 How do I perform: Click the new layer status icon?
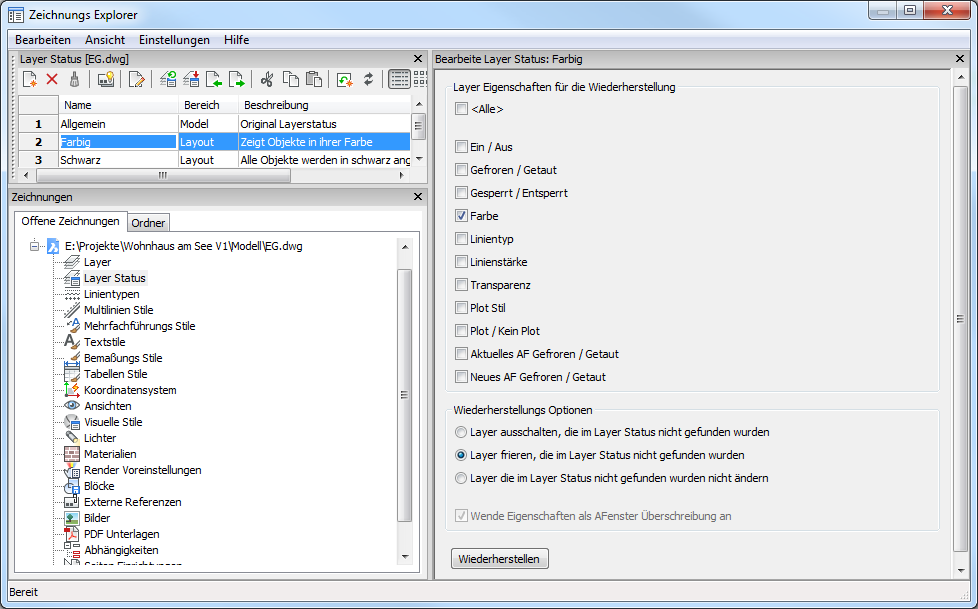click(x=30, y=79)
